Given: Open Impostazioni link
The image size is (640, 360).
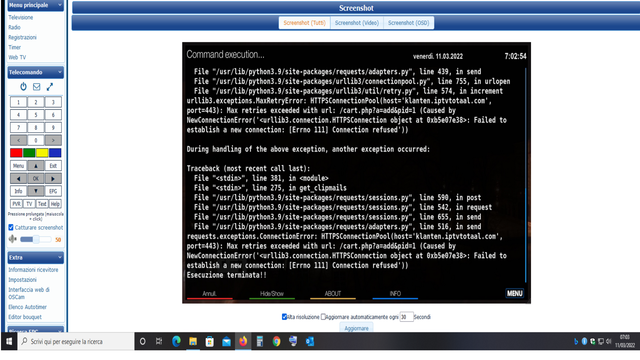Looking at the screenshot, I should pos(22,280).
